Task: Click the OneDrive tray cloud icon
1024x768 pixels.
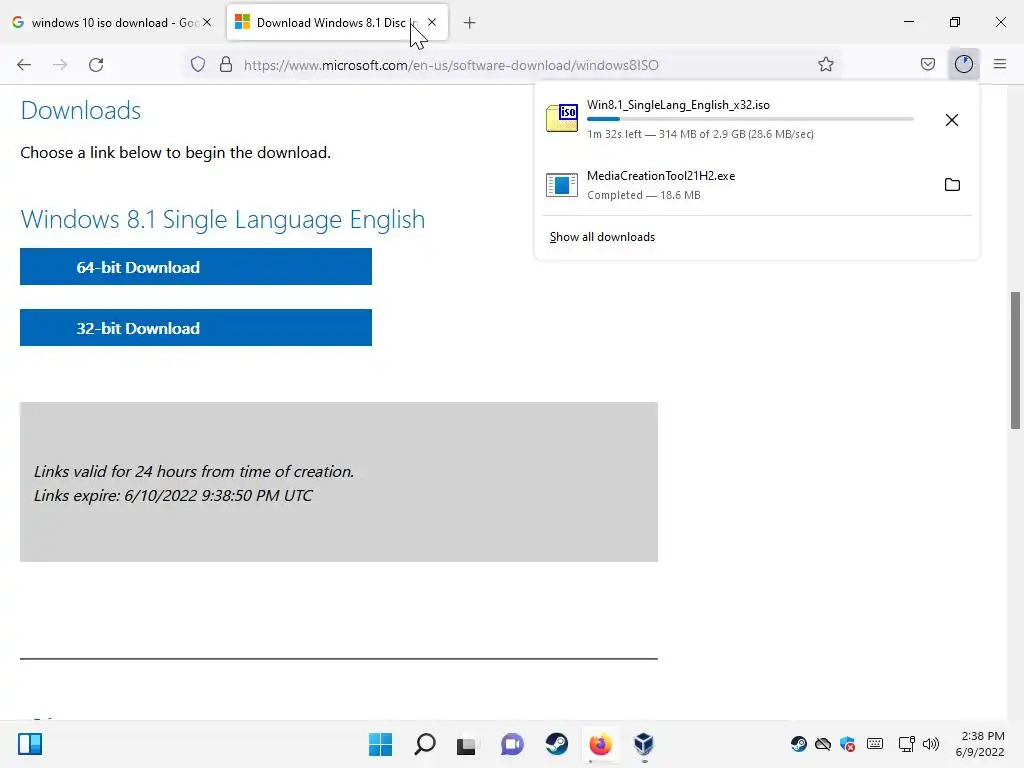Action: [x=823, y=744]
